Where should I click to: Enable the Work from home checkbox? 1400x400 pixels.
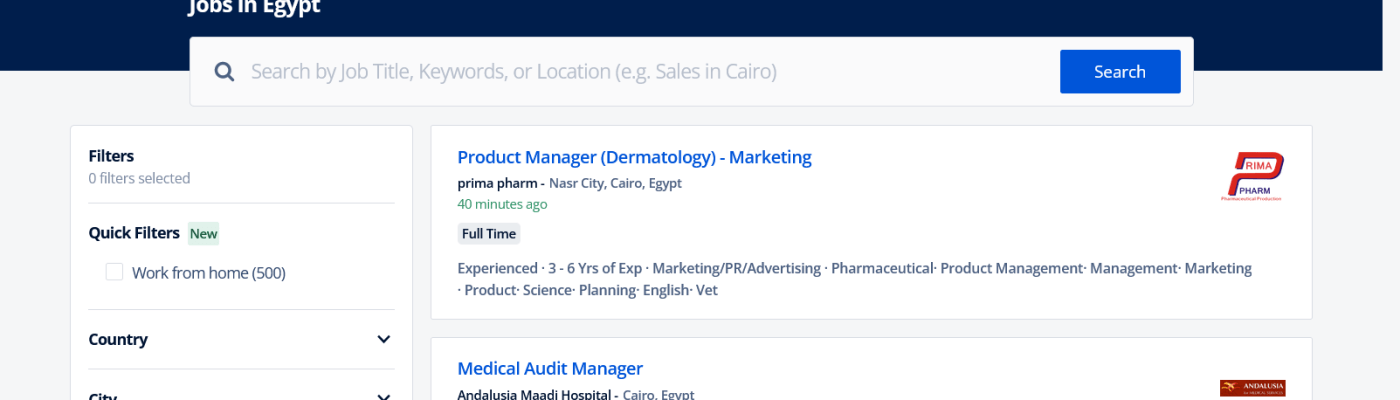115,272
